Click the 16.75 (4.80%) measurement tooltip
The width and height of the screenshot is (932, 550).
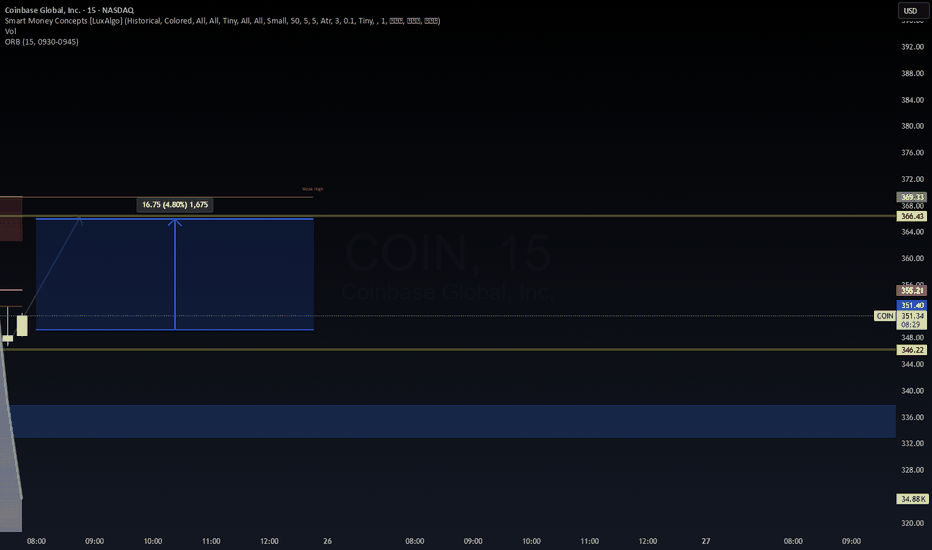pyautogui.click(x=175, y=205)
